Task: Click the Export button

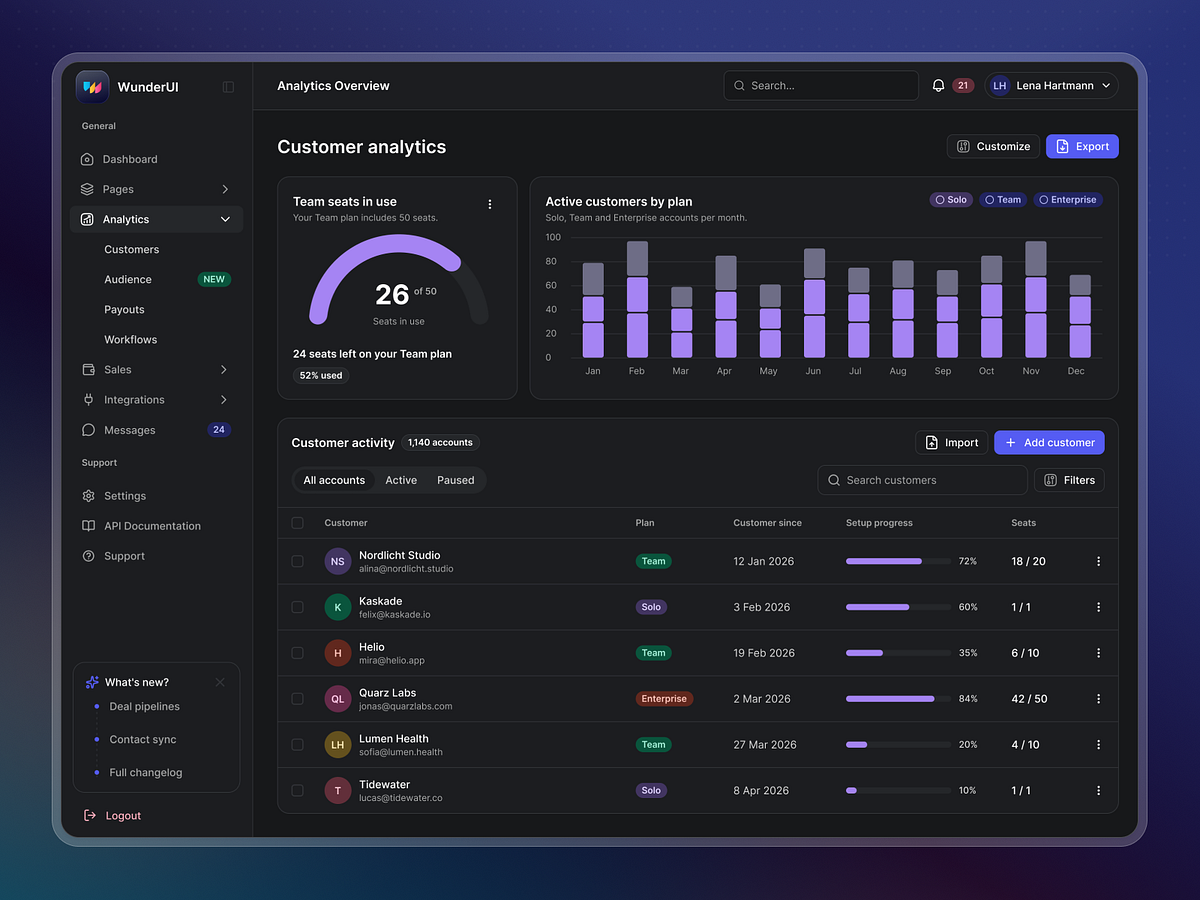Action: pyautogui.click(x=1082, y=146)
